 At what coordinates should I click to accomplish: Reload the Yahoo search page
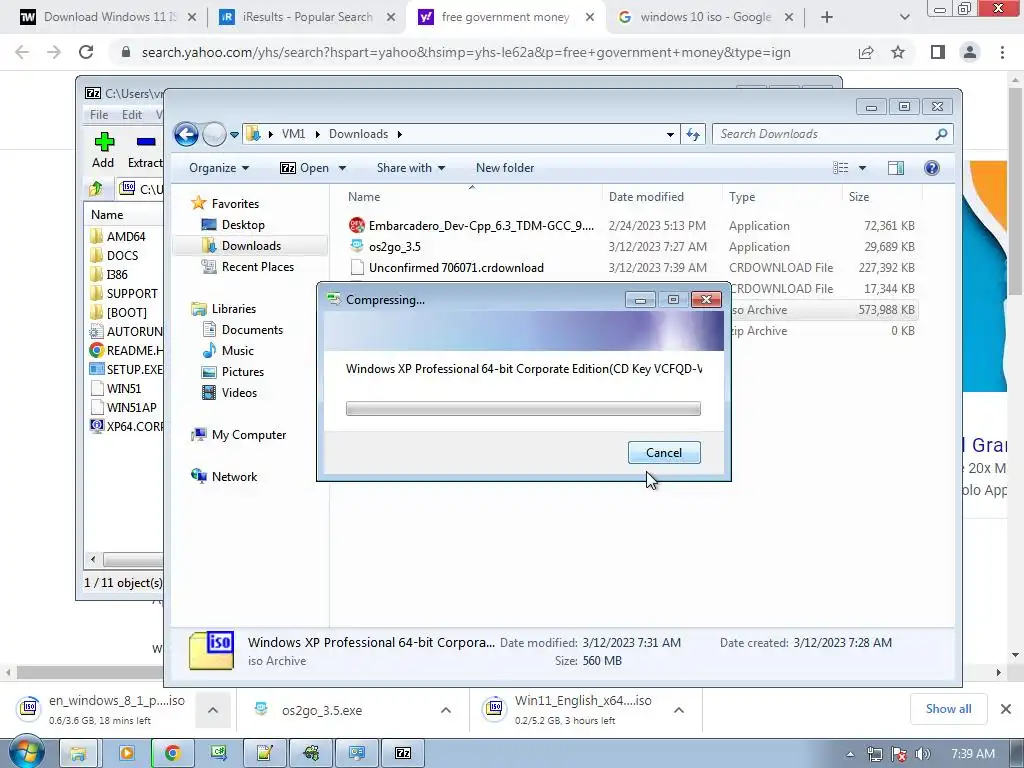(x=86, y=52)
